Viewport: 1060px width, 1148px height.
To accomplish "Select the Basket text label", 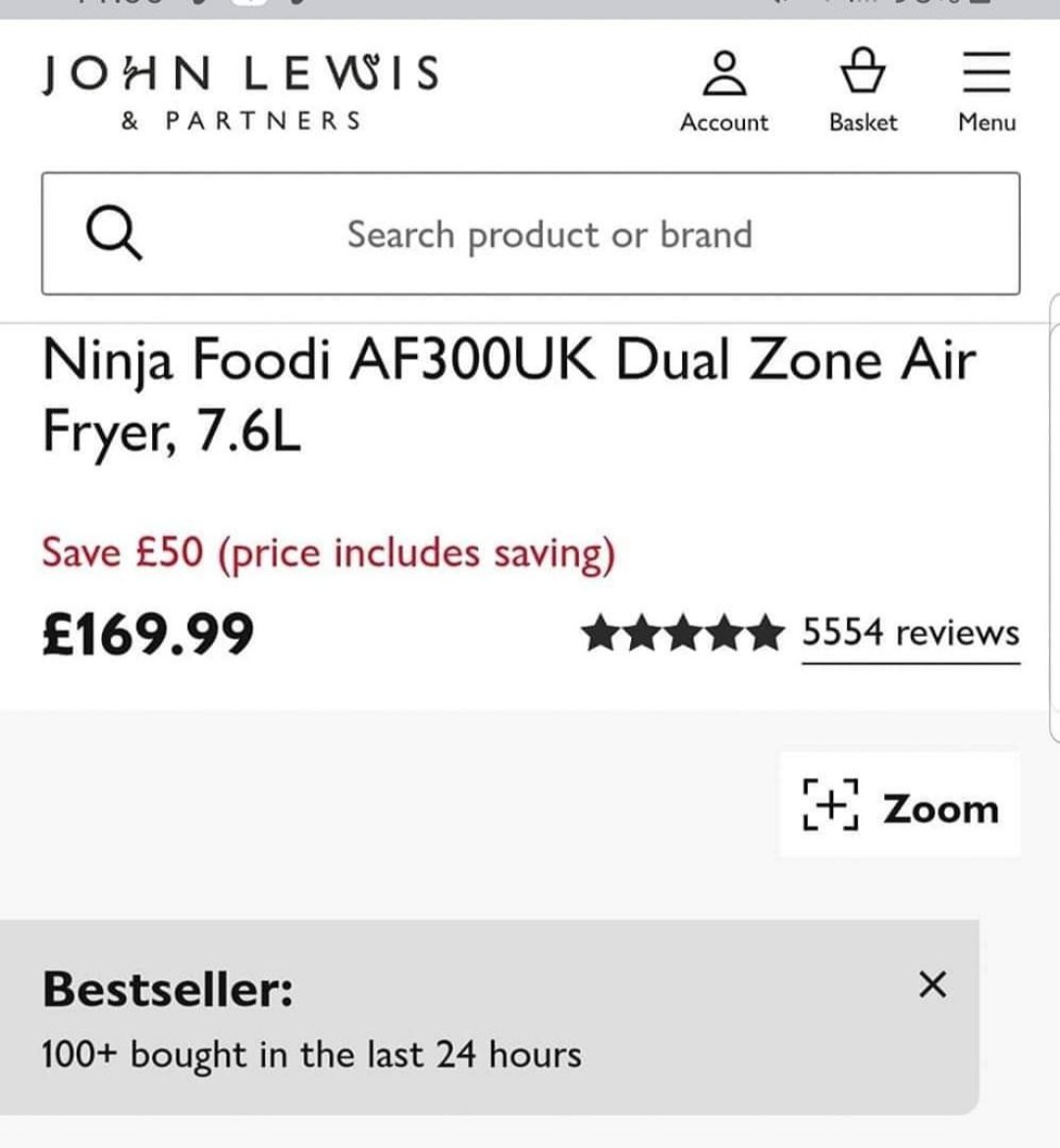I will tap(864, 123).
